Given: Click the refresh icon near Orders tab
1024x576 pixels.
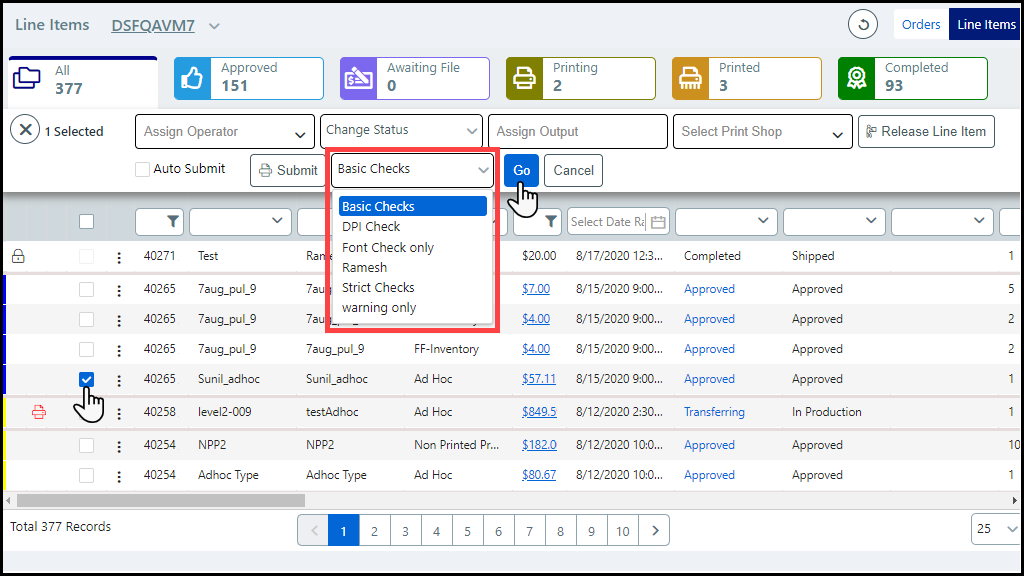Looking at the screenshot, I should click(x=862, y=24).
